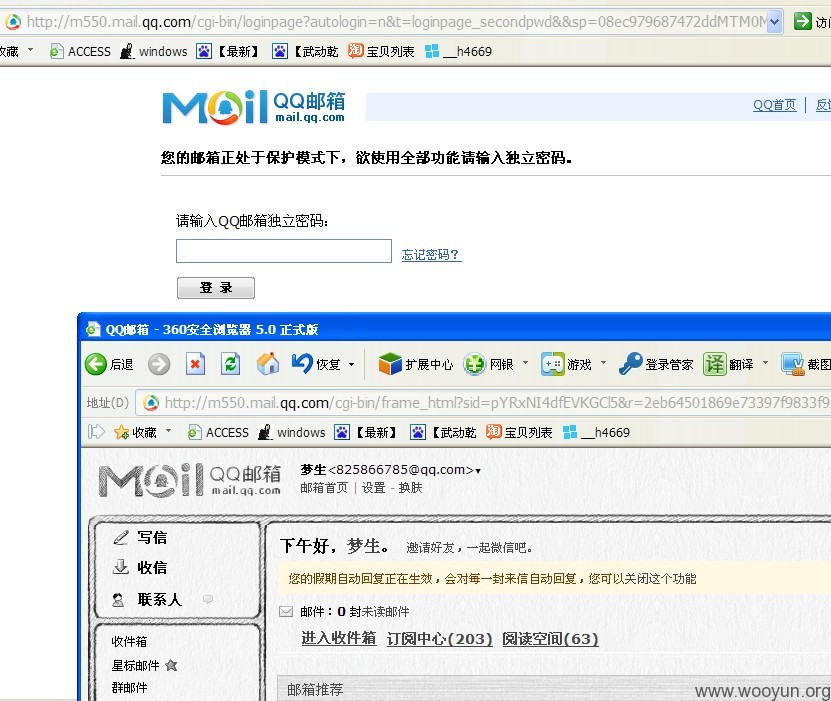Screen dimensions: 831x701
Task: Expand the 网银 dropdown arrow
Action: 525,363
